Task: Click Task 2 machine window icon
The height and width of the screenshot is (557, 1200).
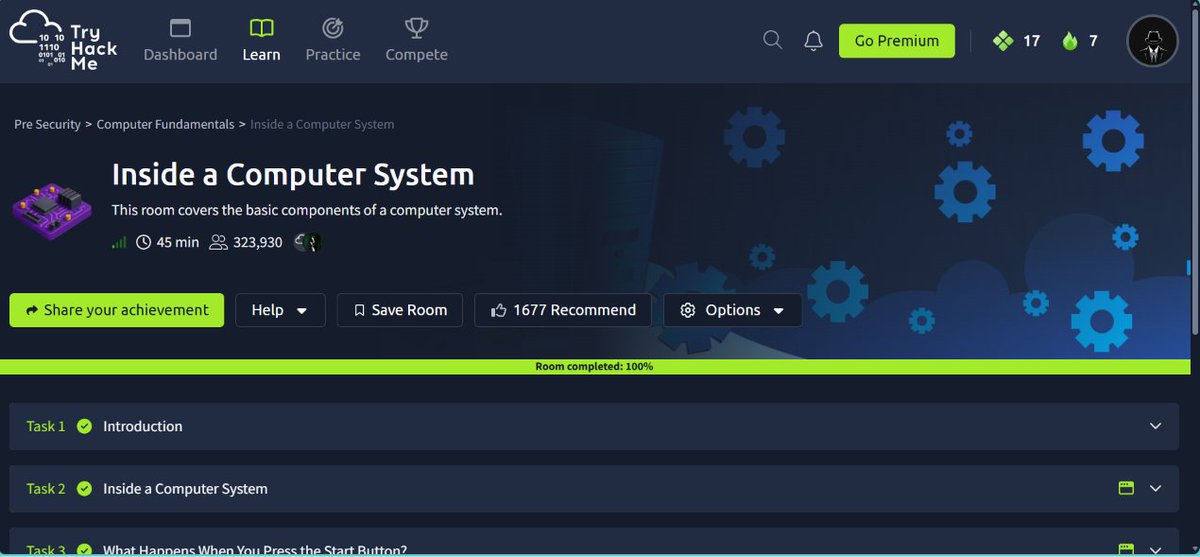Action: coord(1126,489)
